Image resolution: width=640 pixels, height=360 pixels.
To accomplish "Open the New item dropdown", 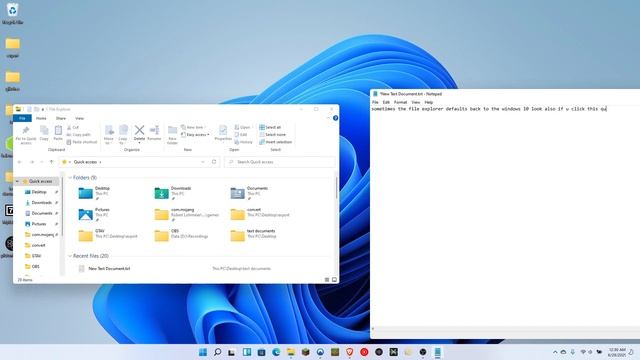I will [193, 127].
